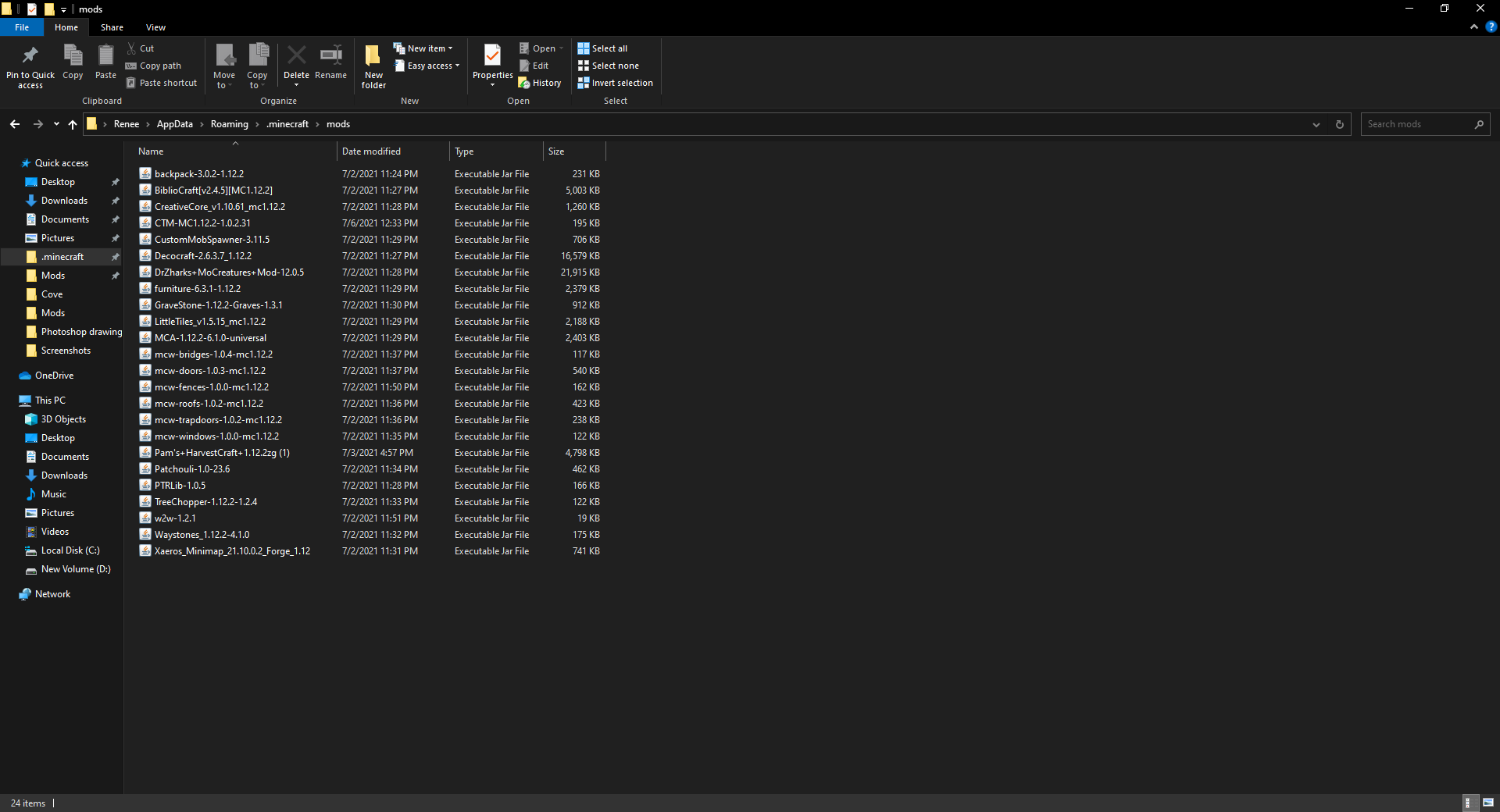The width and height of the screenshot is (1500, 812).
Task: Click AppData in the address breadcrumb
Action: coord(175,124)
